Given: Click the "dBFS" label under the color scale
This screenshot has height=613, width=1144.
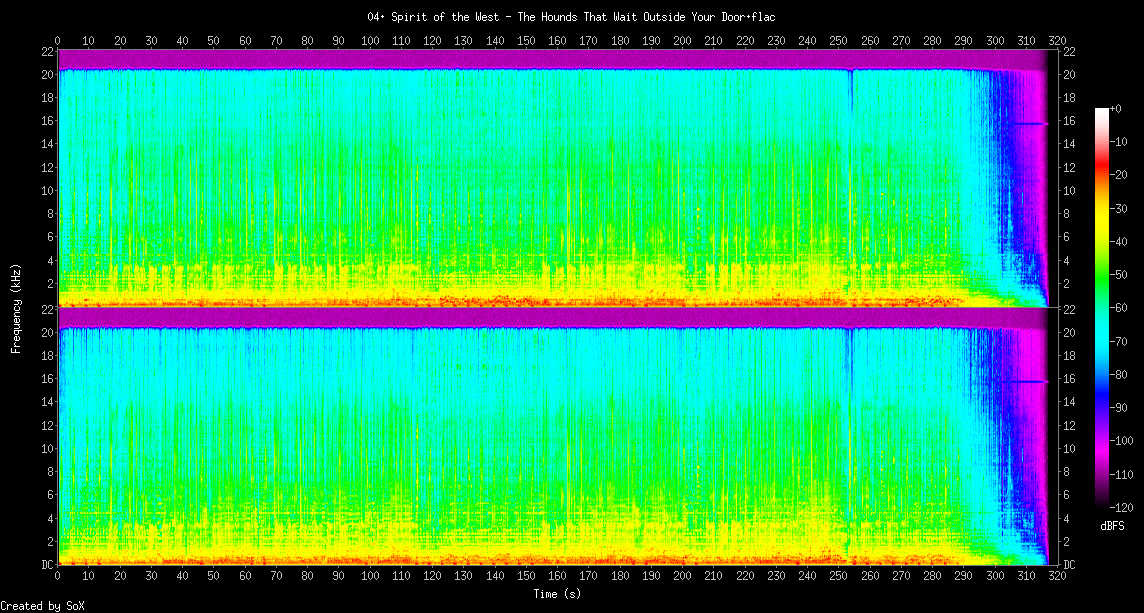Looking at the screenshot, I should click(x=1113, y=526).
